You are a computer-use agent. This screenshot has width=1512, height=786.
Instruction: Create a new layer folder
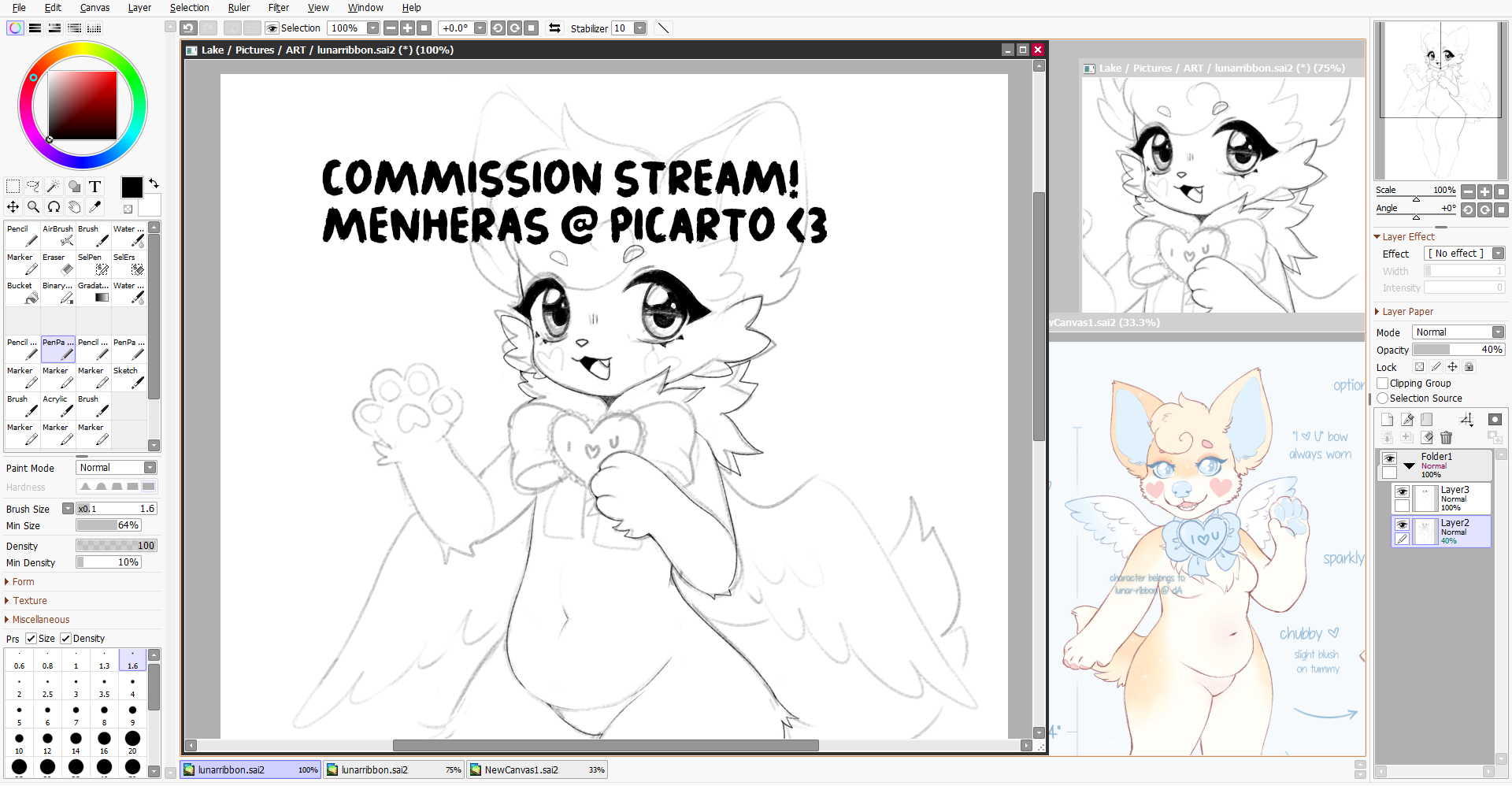pos(1427,420)
